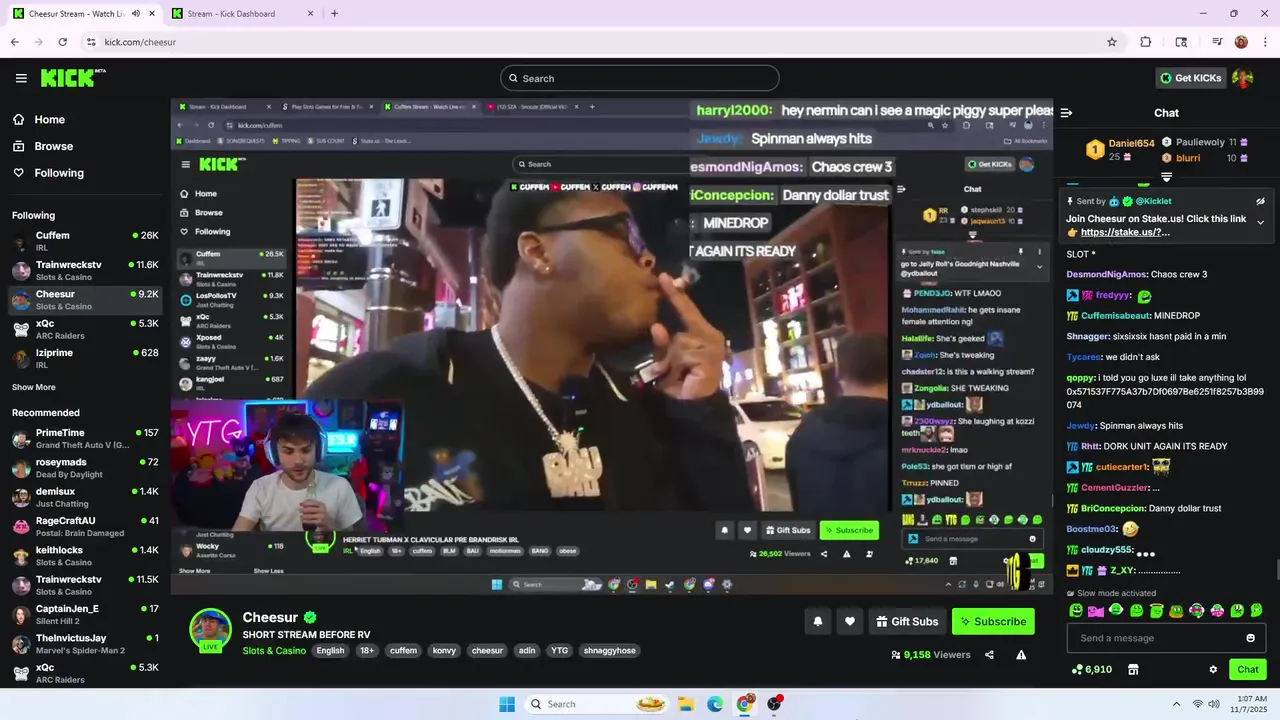Click the Send a message field

point(1166,638)
